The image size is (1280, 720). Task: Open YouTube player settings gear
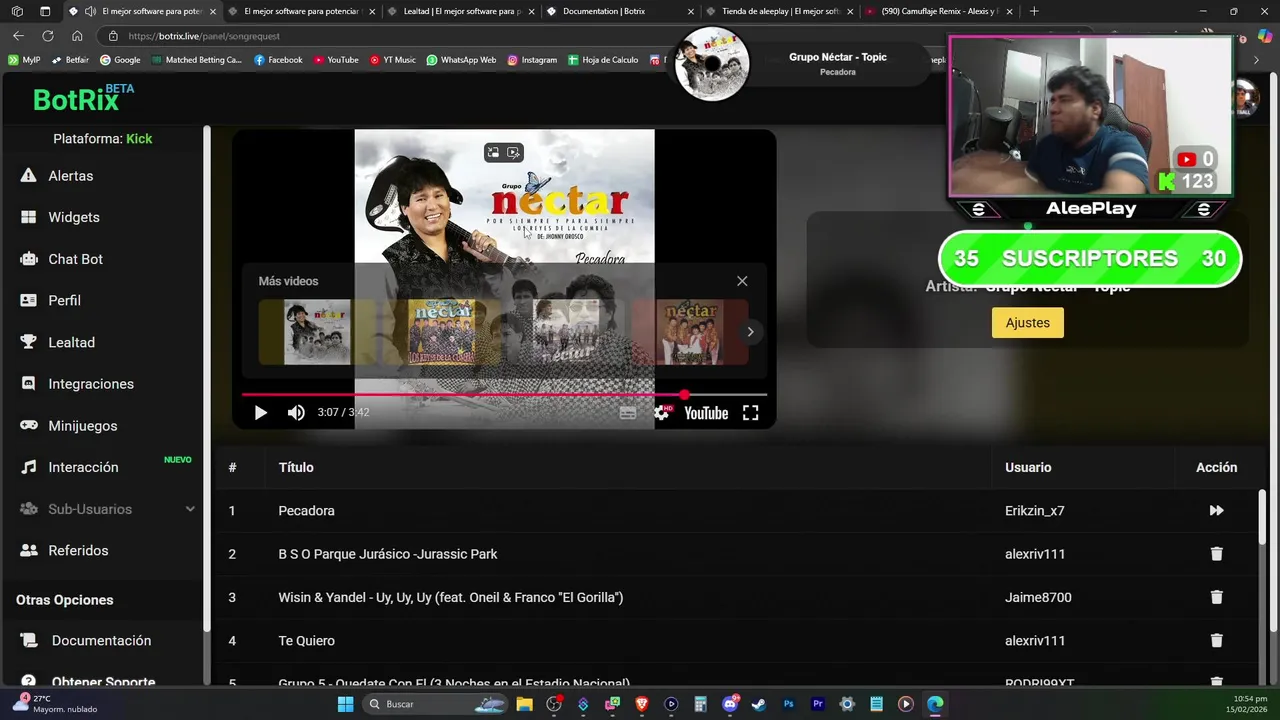coord(661,413)
